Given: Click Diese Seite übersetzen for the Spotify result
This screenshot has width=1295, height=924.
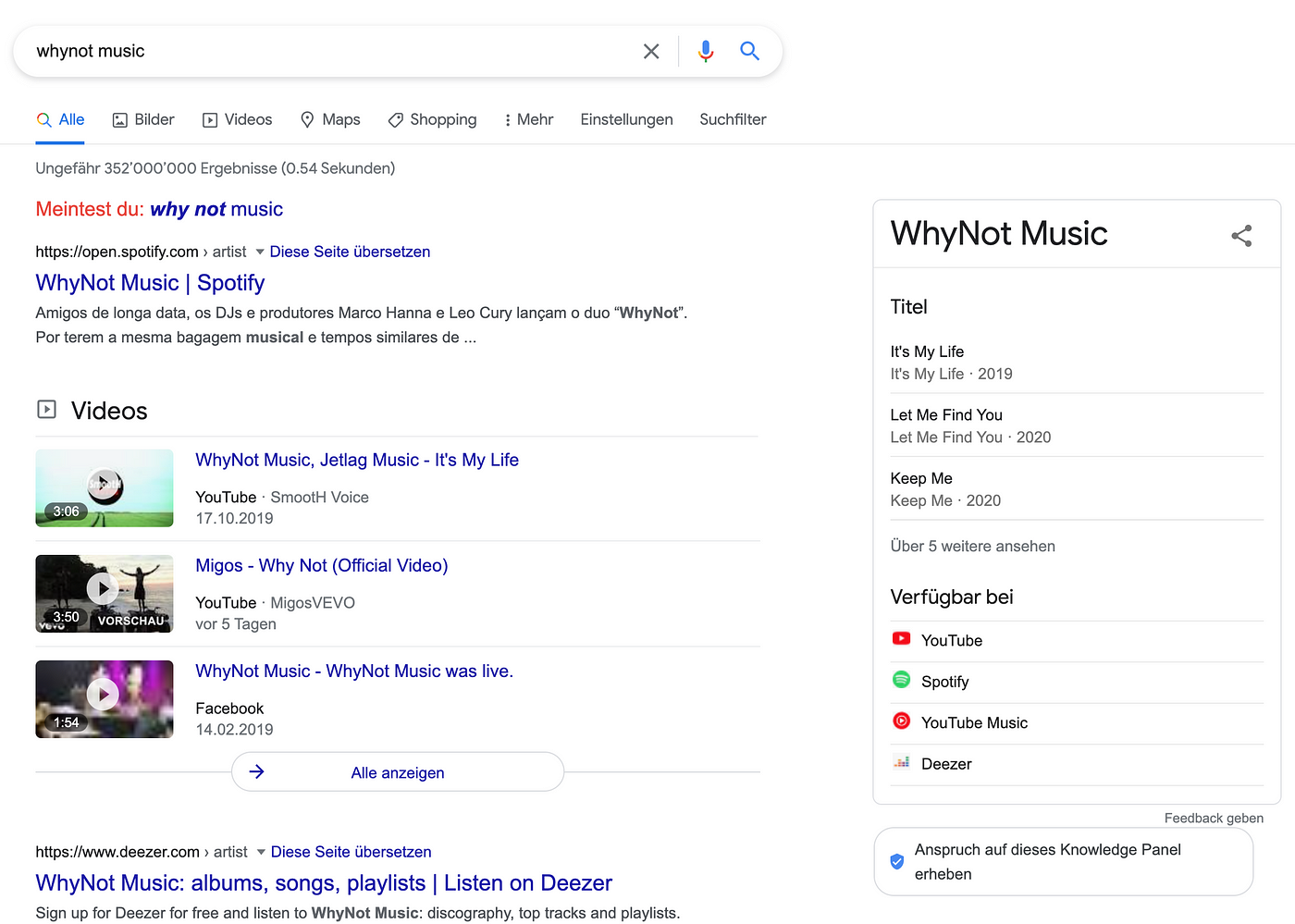Looking at the screenshot, I should 350,252.
